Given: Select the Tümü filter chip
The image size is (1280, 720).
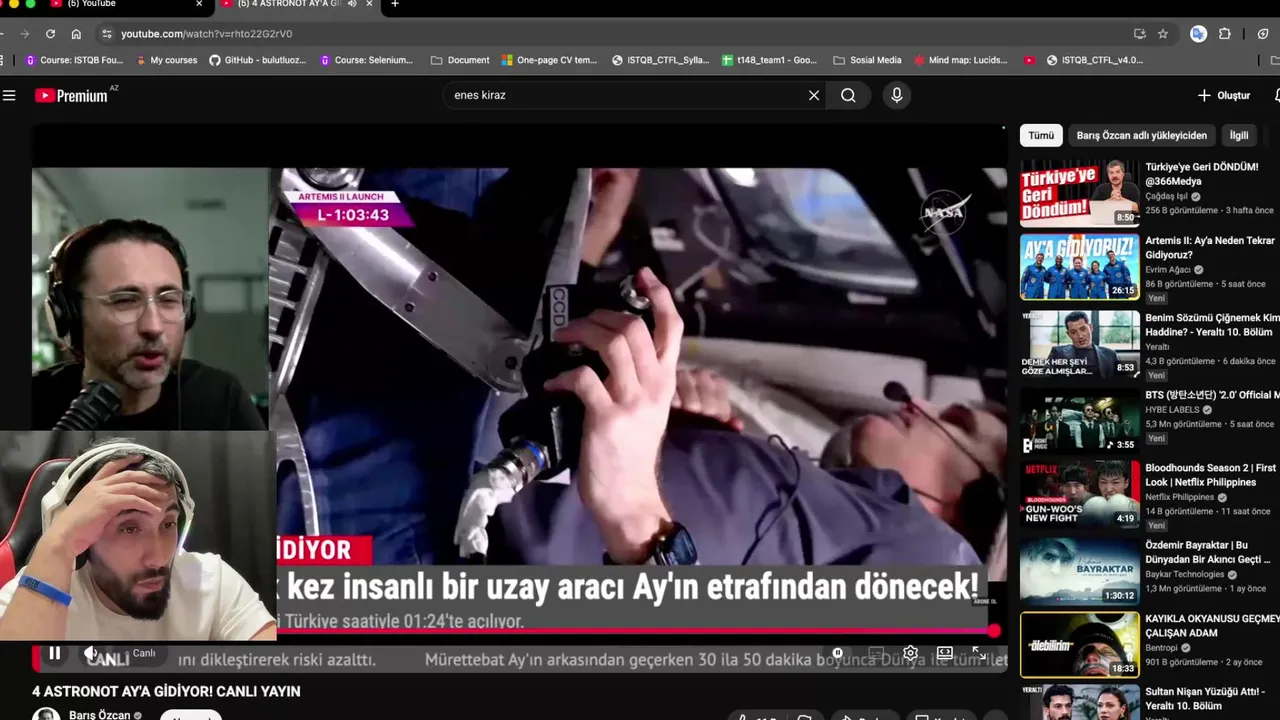Looking at the screenshot, I should [1041, 135].
